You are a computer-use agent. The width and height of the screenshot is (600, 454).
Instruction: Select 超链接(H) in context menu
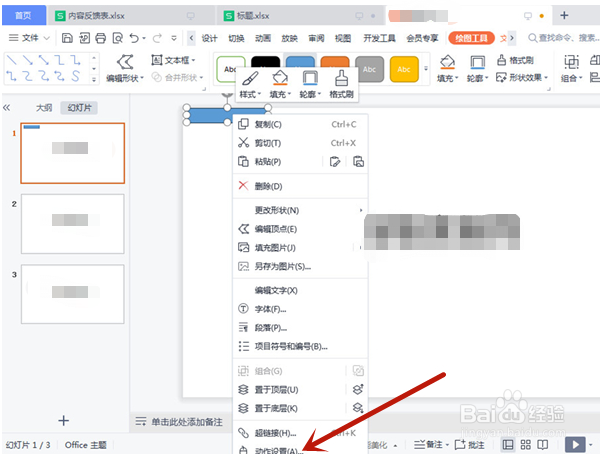[x=300, y=433]
